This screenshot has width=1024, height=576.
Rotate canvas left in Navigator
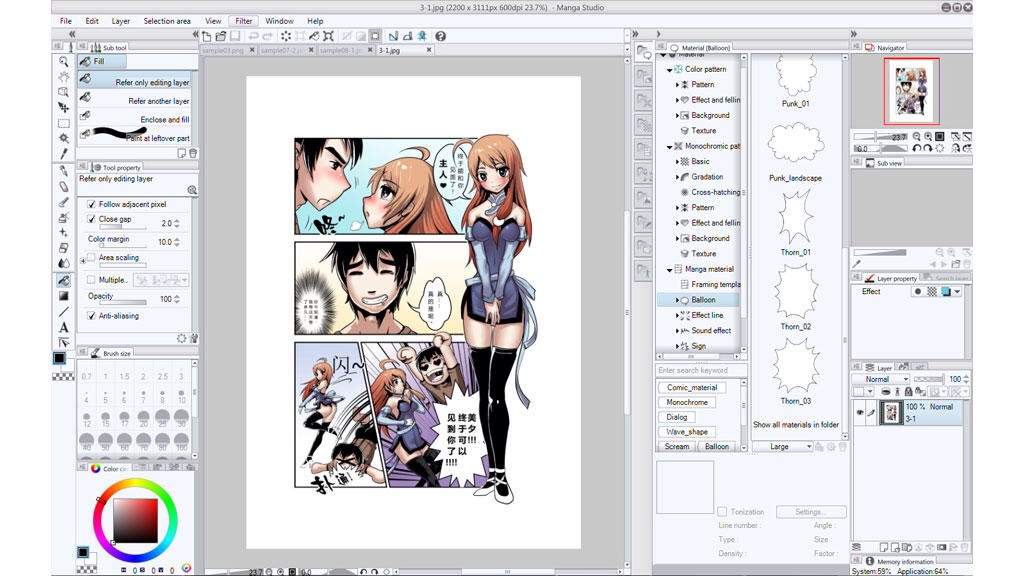point(917,148)
